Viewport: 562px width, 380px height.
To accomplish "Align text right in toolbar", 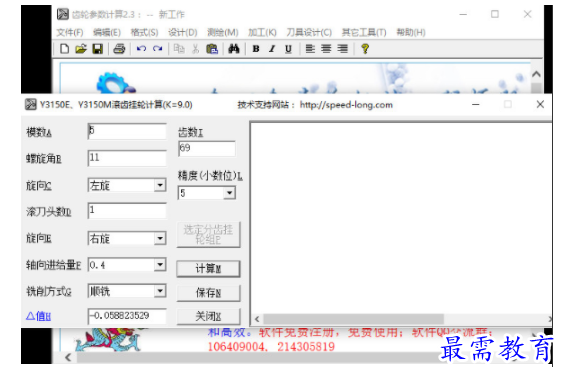I will point(343,48).
